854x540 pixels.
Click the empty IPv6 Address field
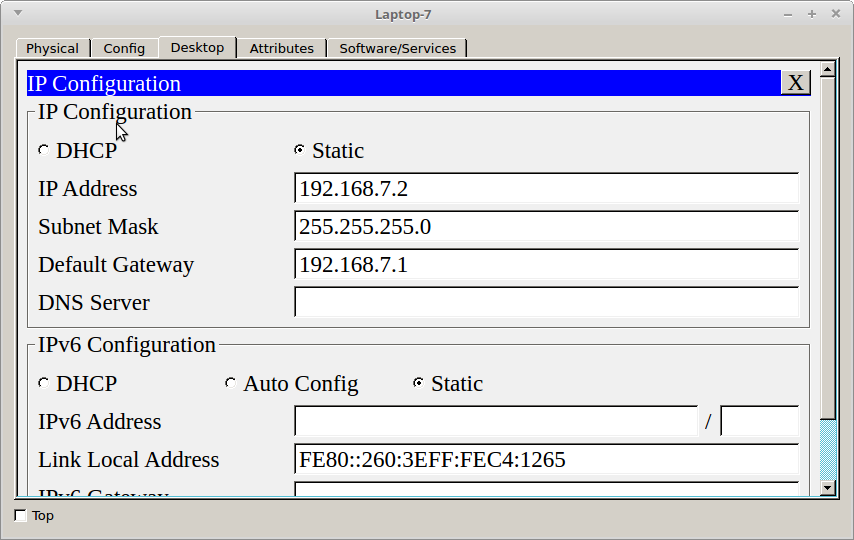[x=496, y=421]
